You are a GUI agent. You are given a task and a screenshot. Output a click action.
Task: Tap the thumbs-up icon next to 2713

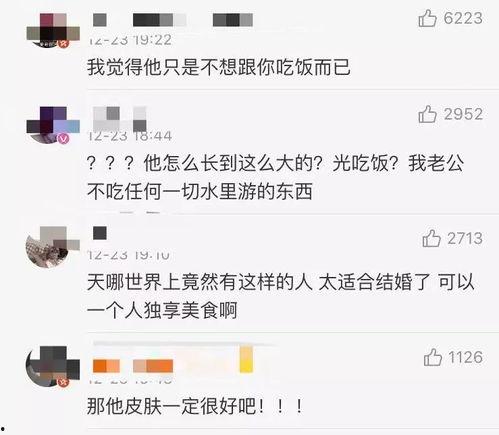[x=431, y=238]
